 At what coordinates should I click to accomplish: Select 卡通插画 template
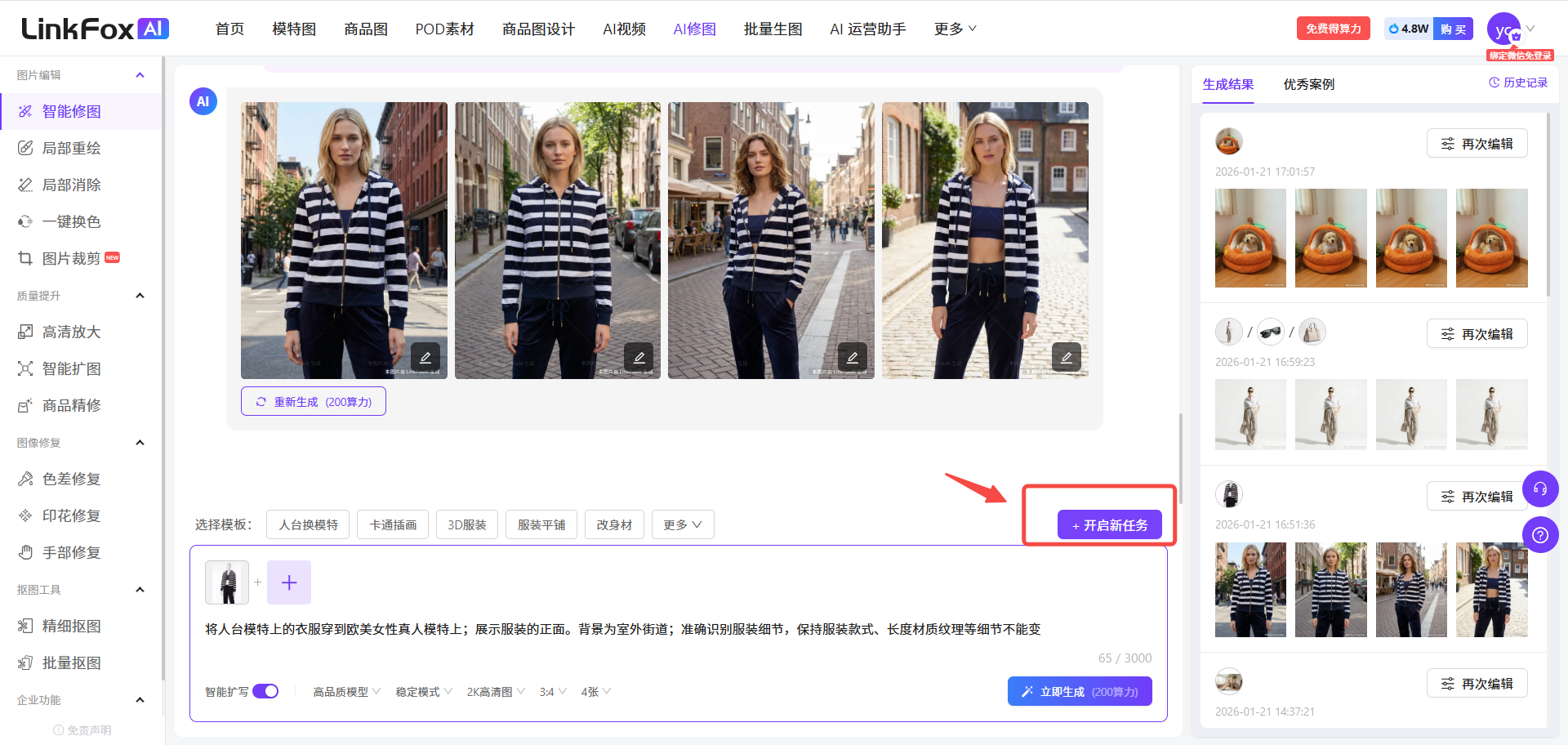393,524
